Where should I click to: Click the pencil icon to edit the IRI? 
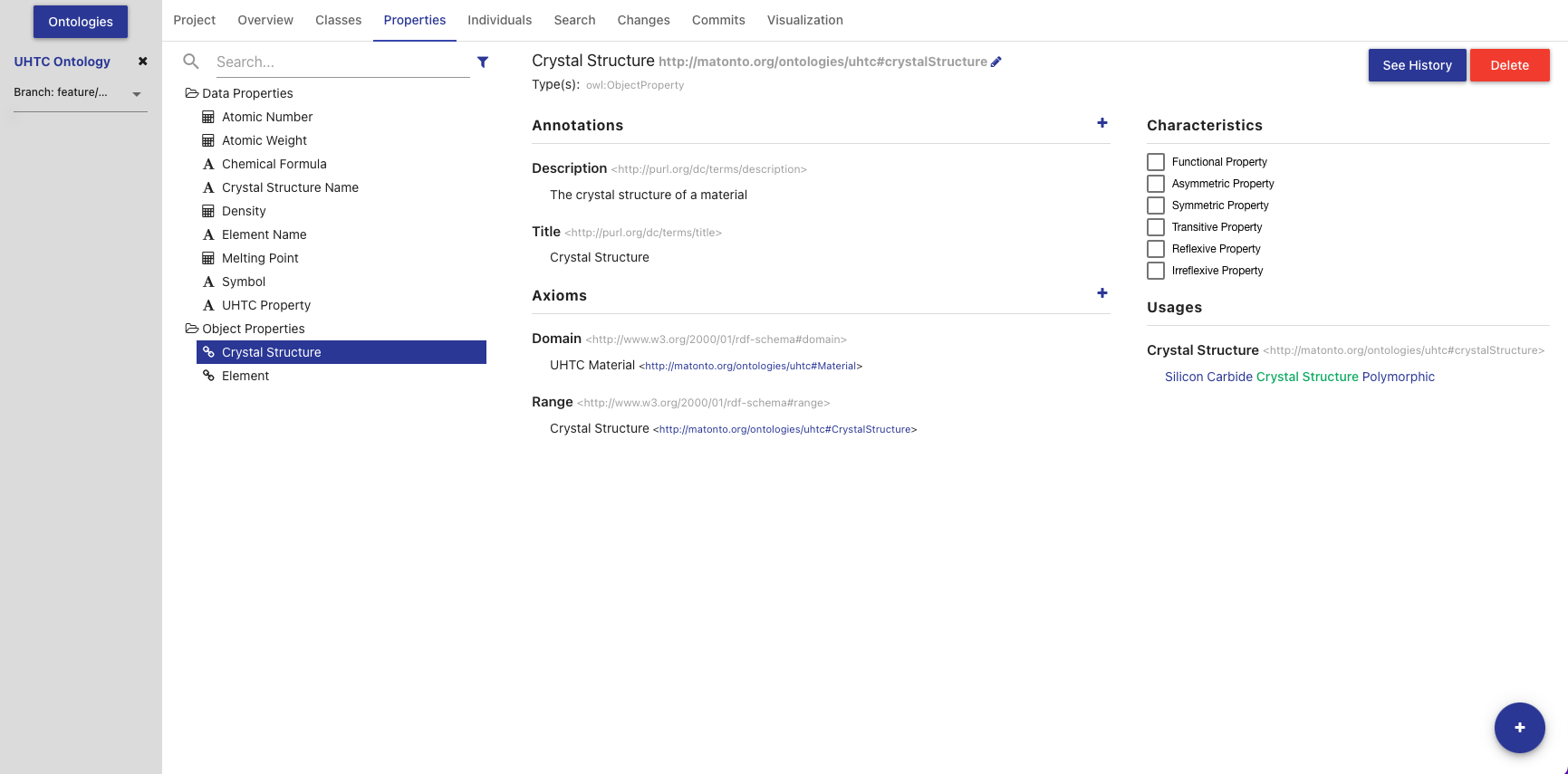[x=996, y=62]
